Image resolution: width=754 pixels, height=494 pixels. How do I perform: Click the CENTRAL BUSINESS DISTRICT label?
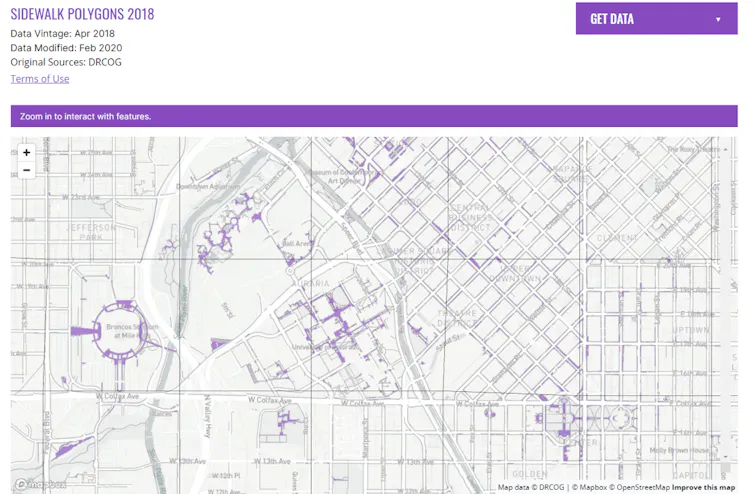471,217
